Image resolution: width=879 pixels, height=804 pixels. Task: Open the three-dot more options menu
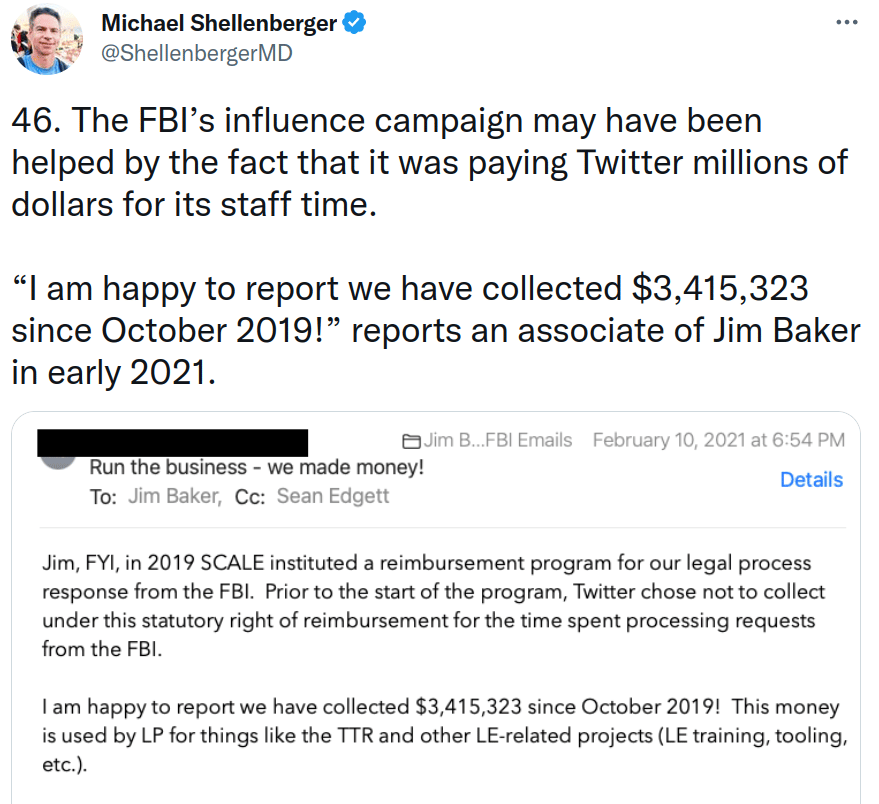(846, 22)
